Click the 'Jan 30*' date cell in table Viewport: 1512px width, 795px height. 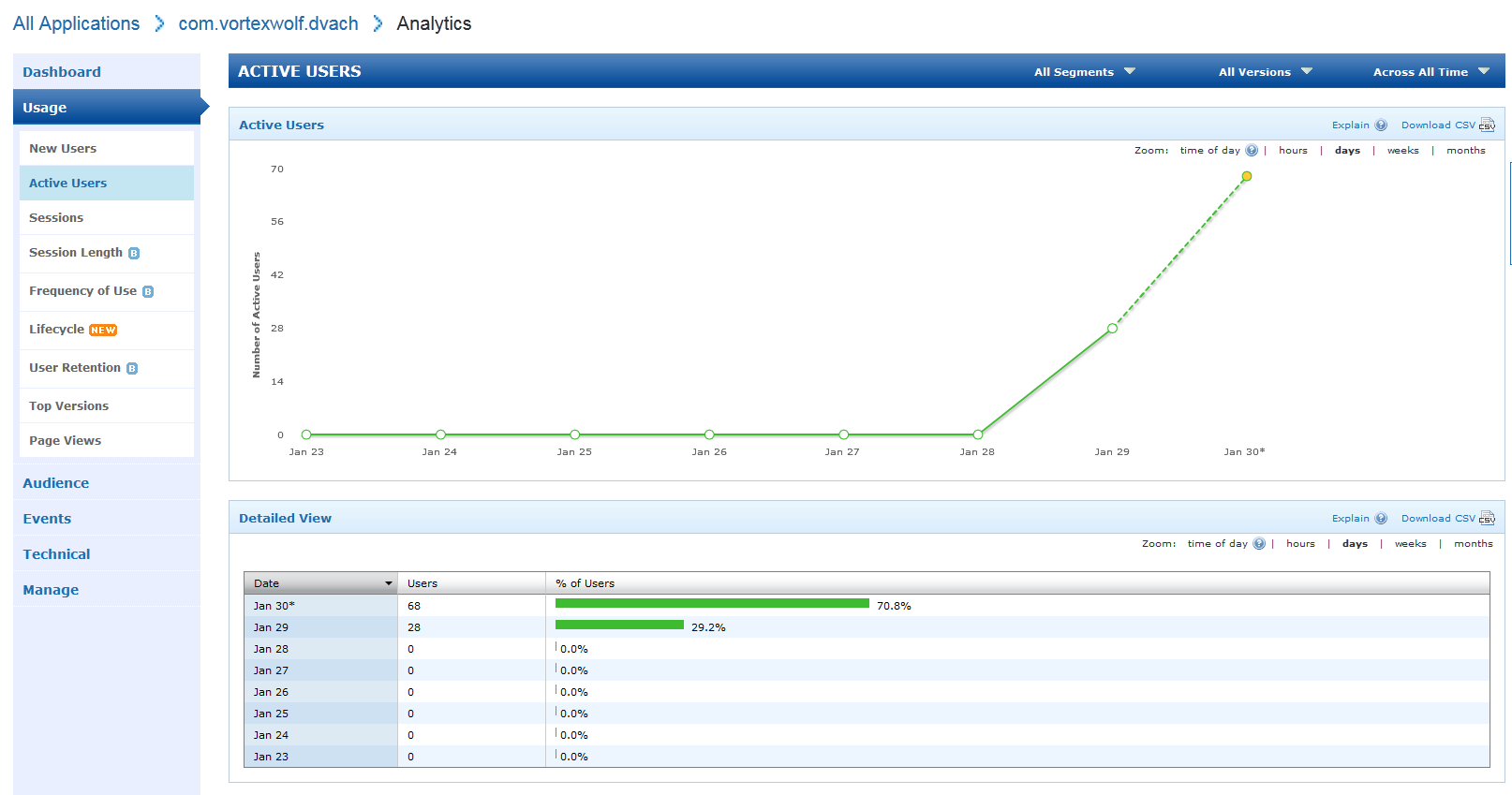pos(320,606)
